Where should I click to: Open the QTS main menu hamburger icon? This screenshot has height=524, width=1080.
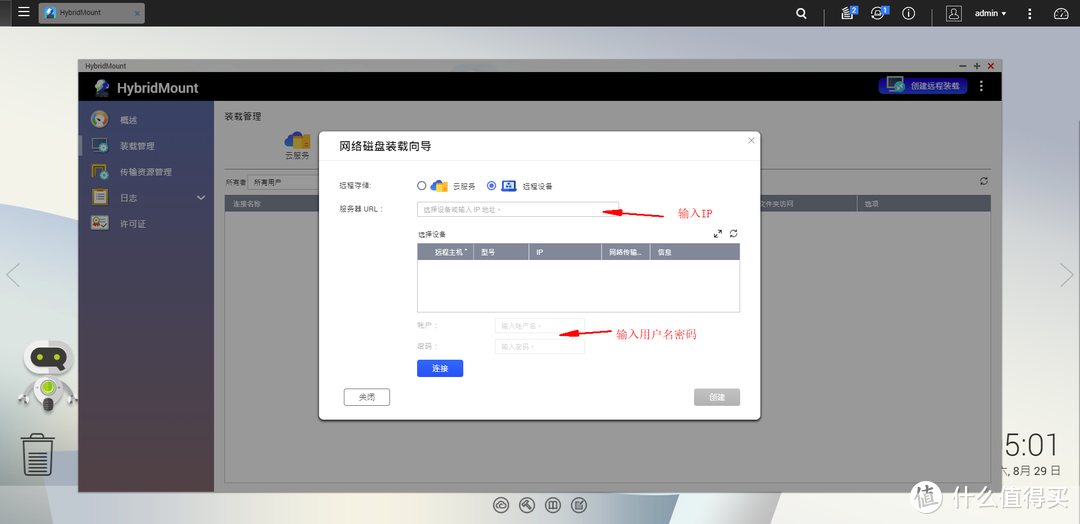tap(23, 12)
